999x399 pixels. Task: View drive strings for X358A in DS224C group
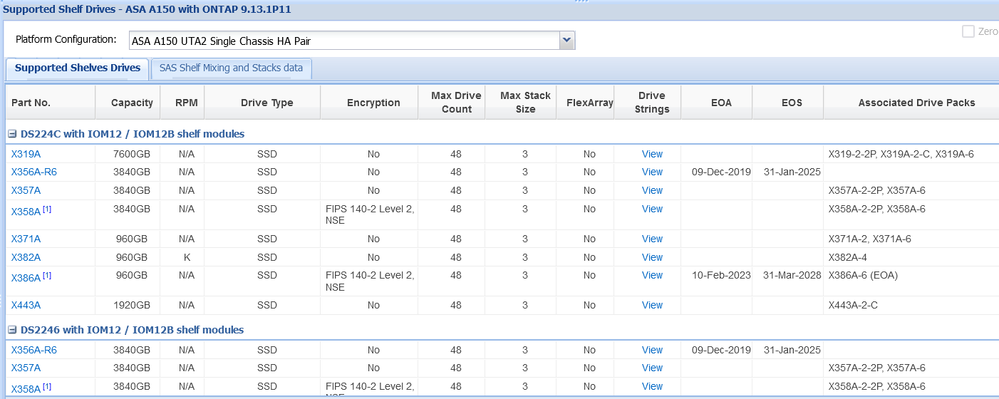(652, 208)
